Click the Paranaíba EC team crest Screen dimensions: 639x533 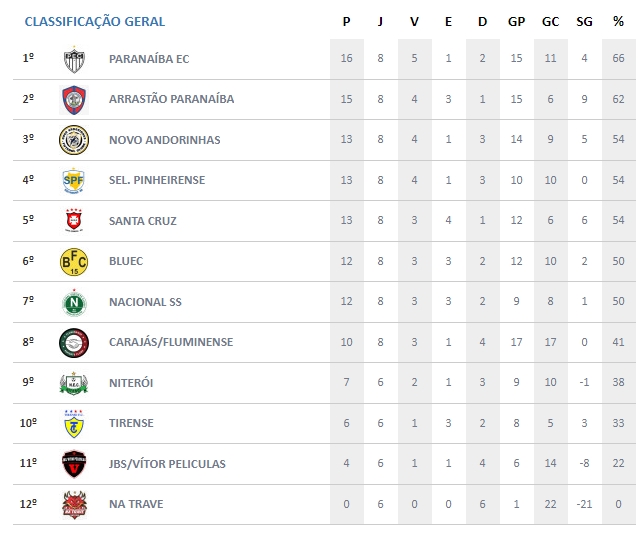[74, 59]
